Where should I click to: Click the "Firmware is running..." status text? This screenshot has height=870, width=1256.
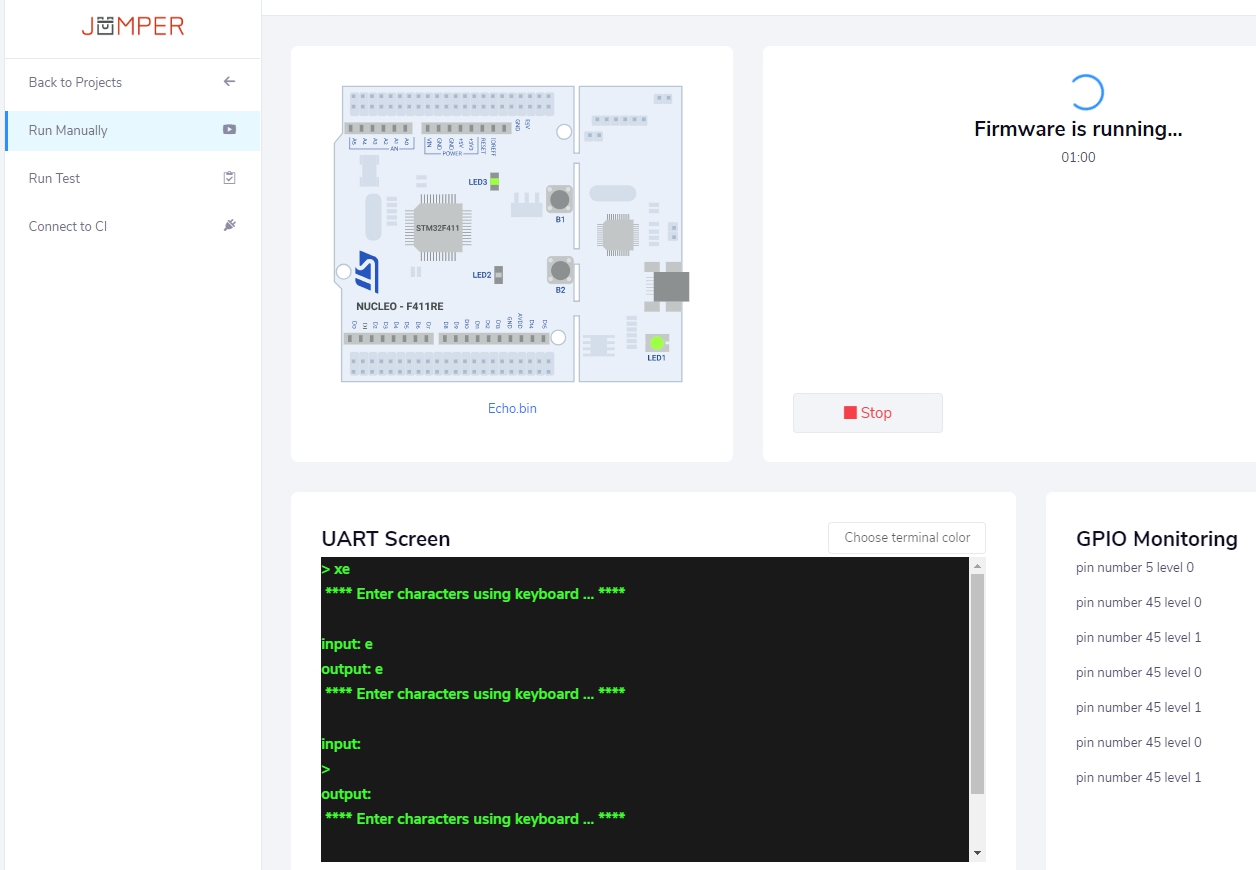pyautogui.click(x=1078, y=129)
